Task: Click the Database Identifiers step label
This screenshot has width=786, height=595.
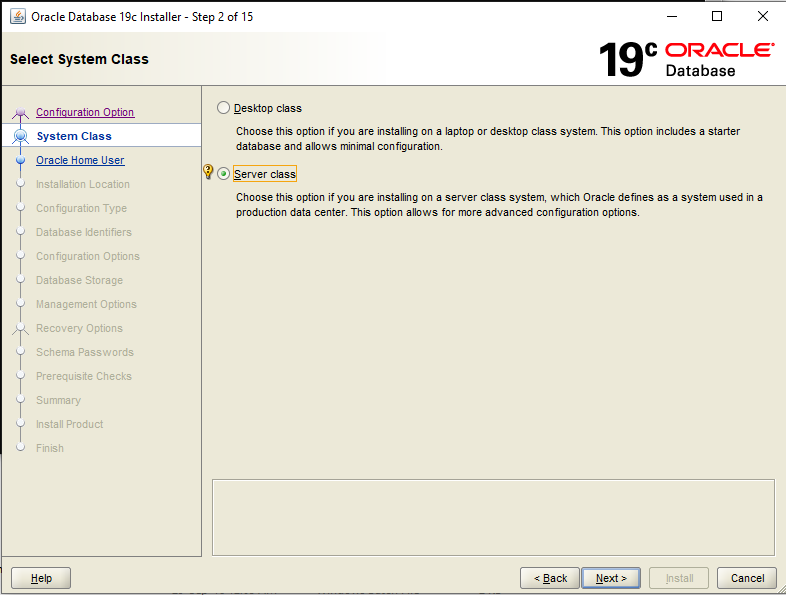Action: [84, 233]
